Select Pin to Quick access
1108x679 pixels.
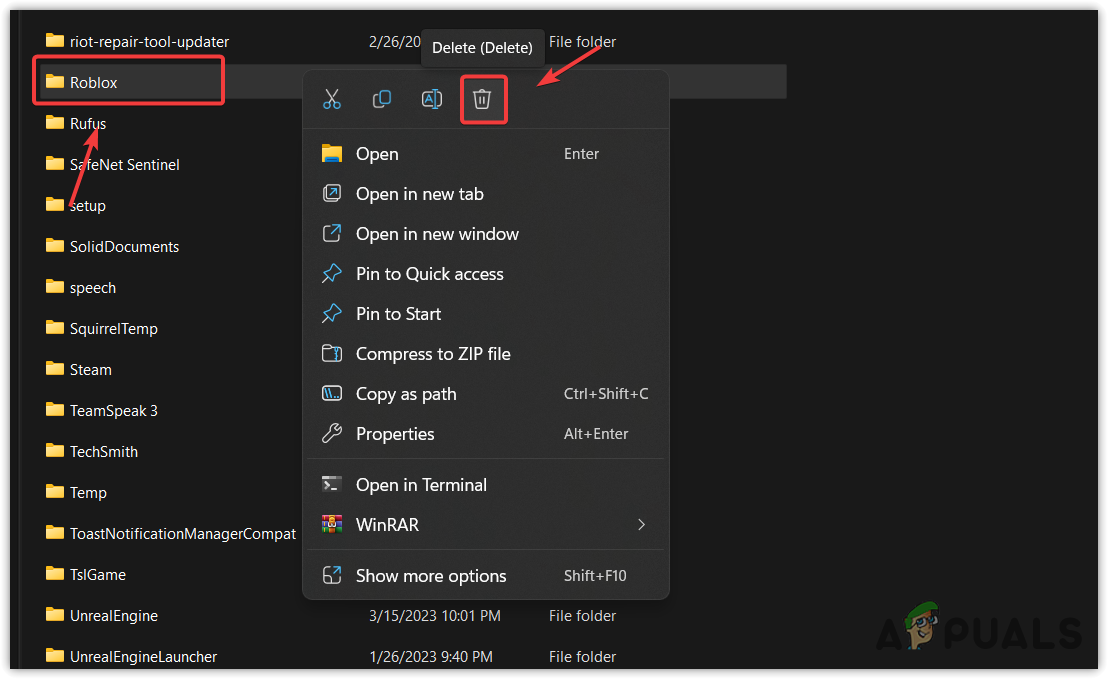[430, 274]
